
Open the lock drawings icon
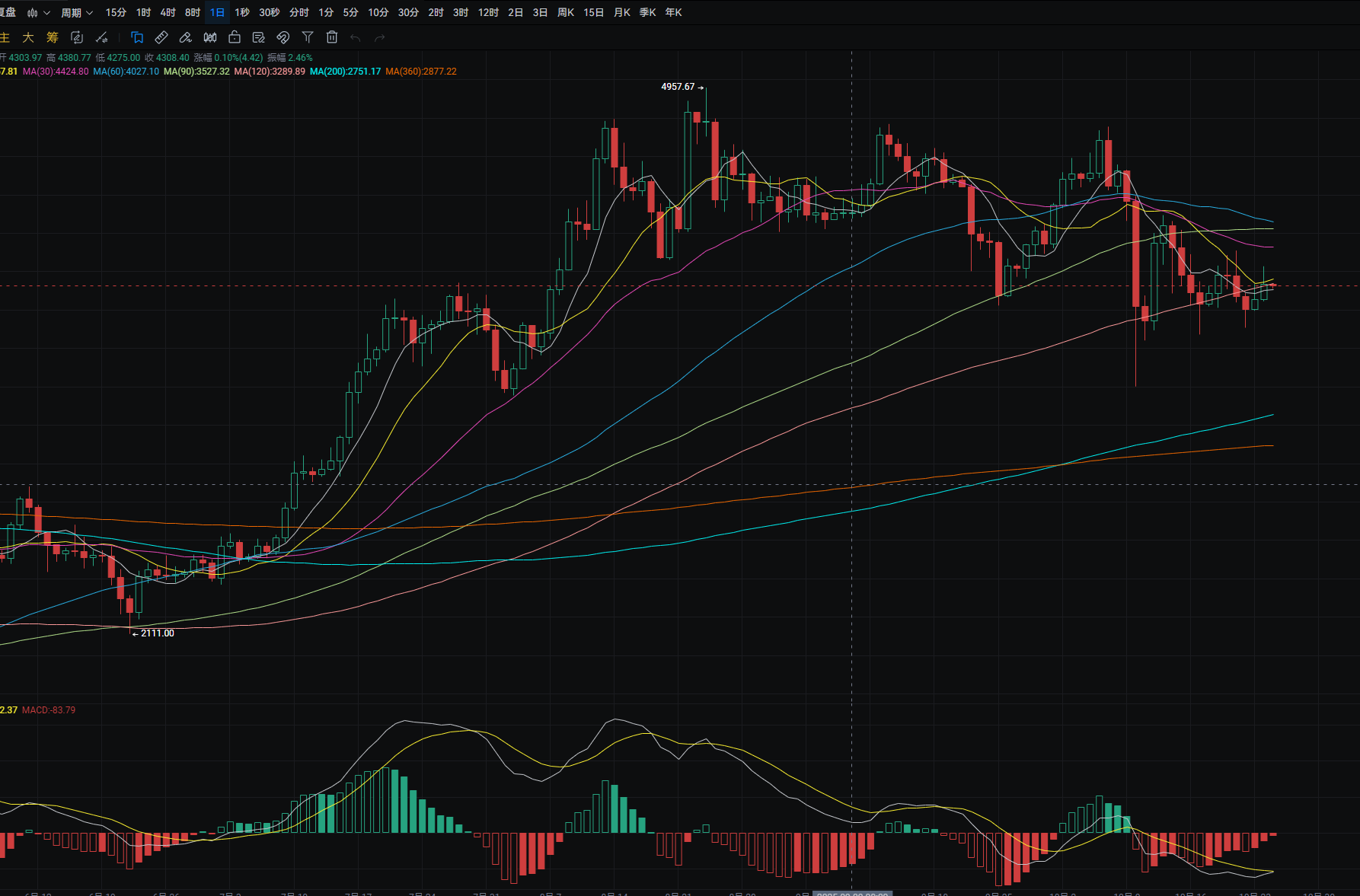click(x=235, y=37)
